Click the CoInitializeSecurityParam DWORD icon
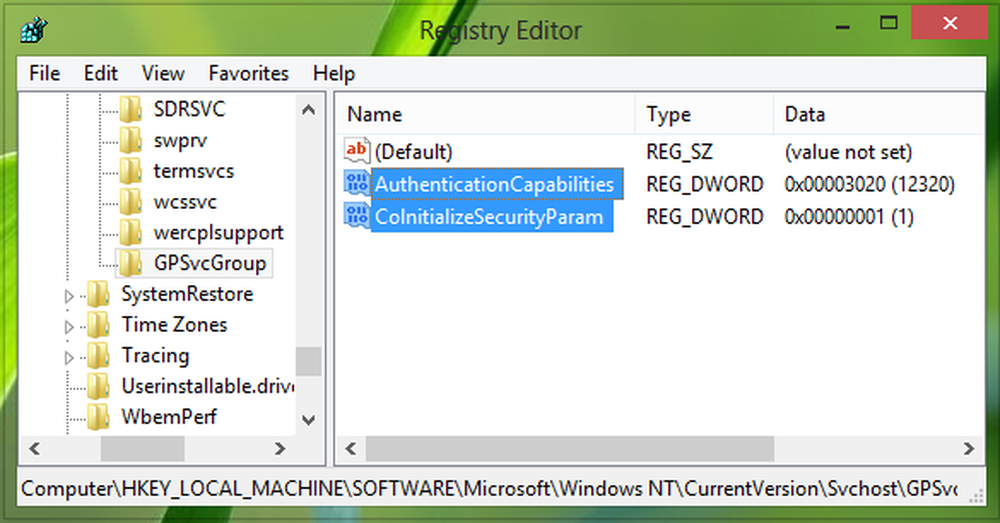1000x523 pixels. coord(357,216)
